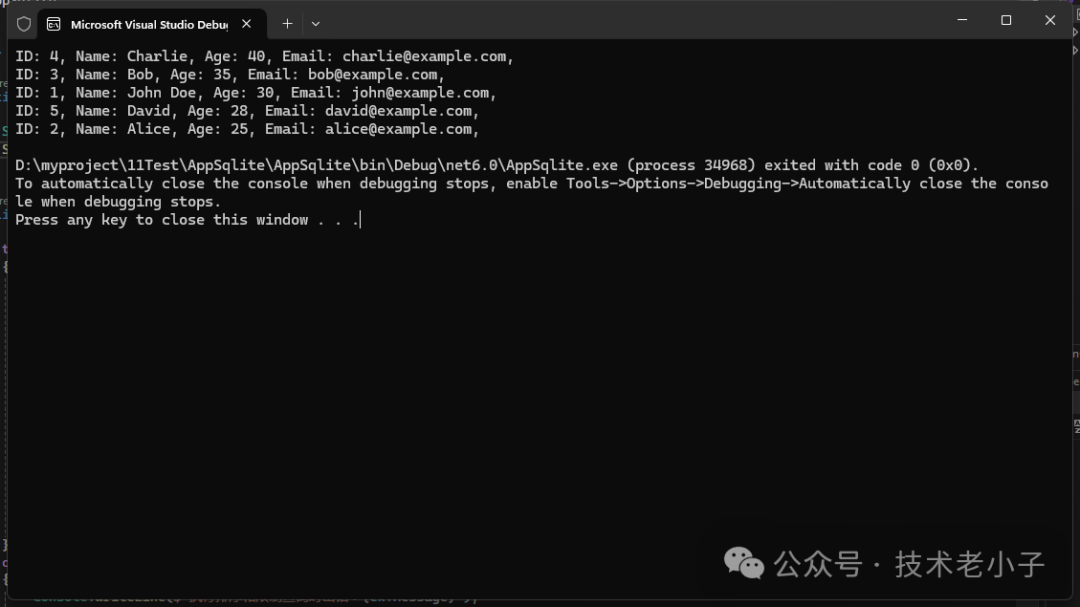Click the console icon on the debug tab
The image size is (1080, 607).
pyautogui.click(x=53, y=24)
